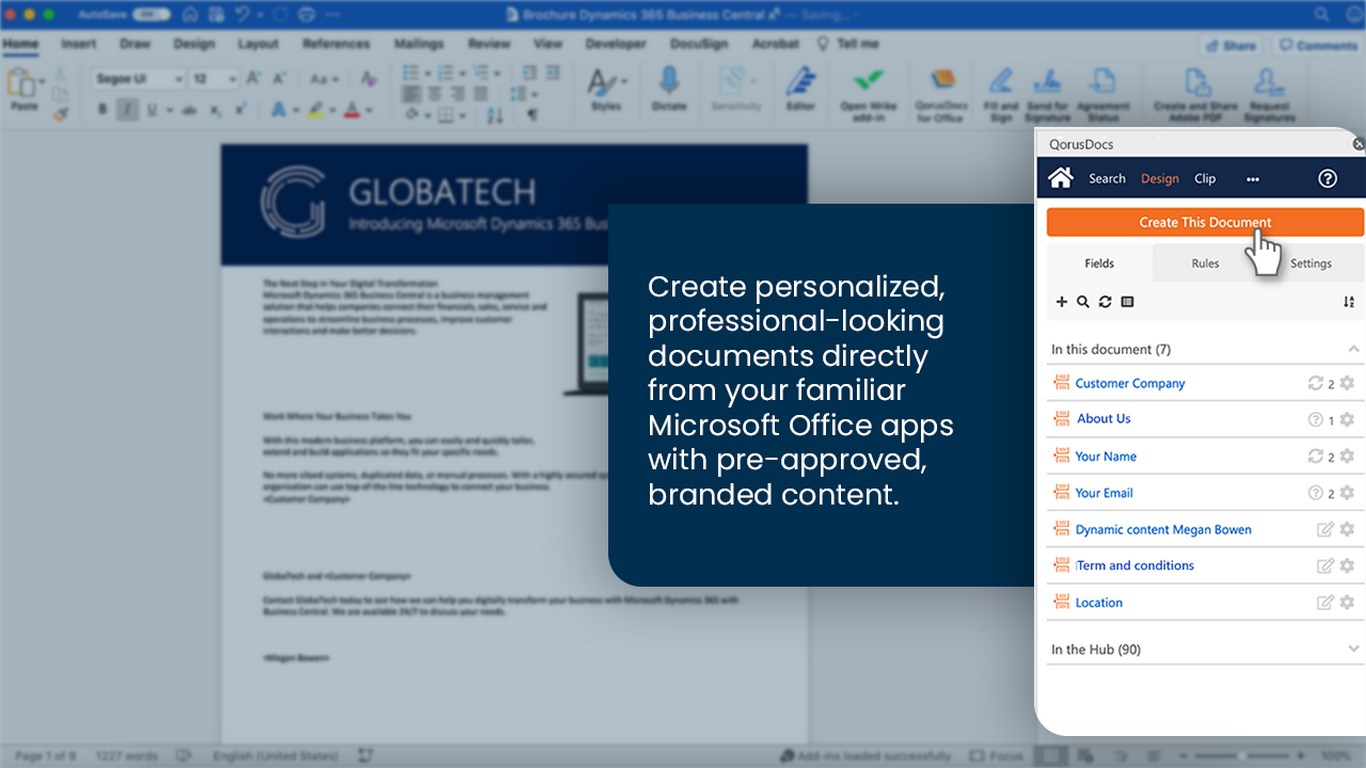Select Design in QorusDocs navigation
The image size is (1366, 768).
(x=1160, y=179)
